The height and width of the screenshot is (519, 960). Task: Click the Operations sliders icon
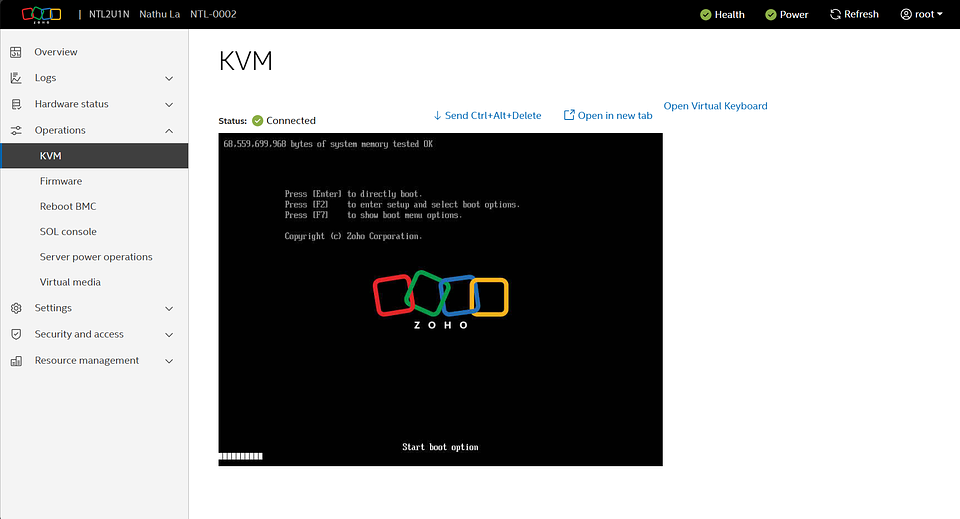[x=16, y=130]
